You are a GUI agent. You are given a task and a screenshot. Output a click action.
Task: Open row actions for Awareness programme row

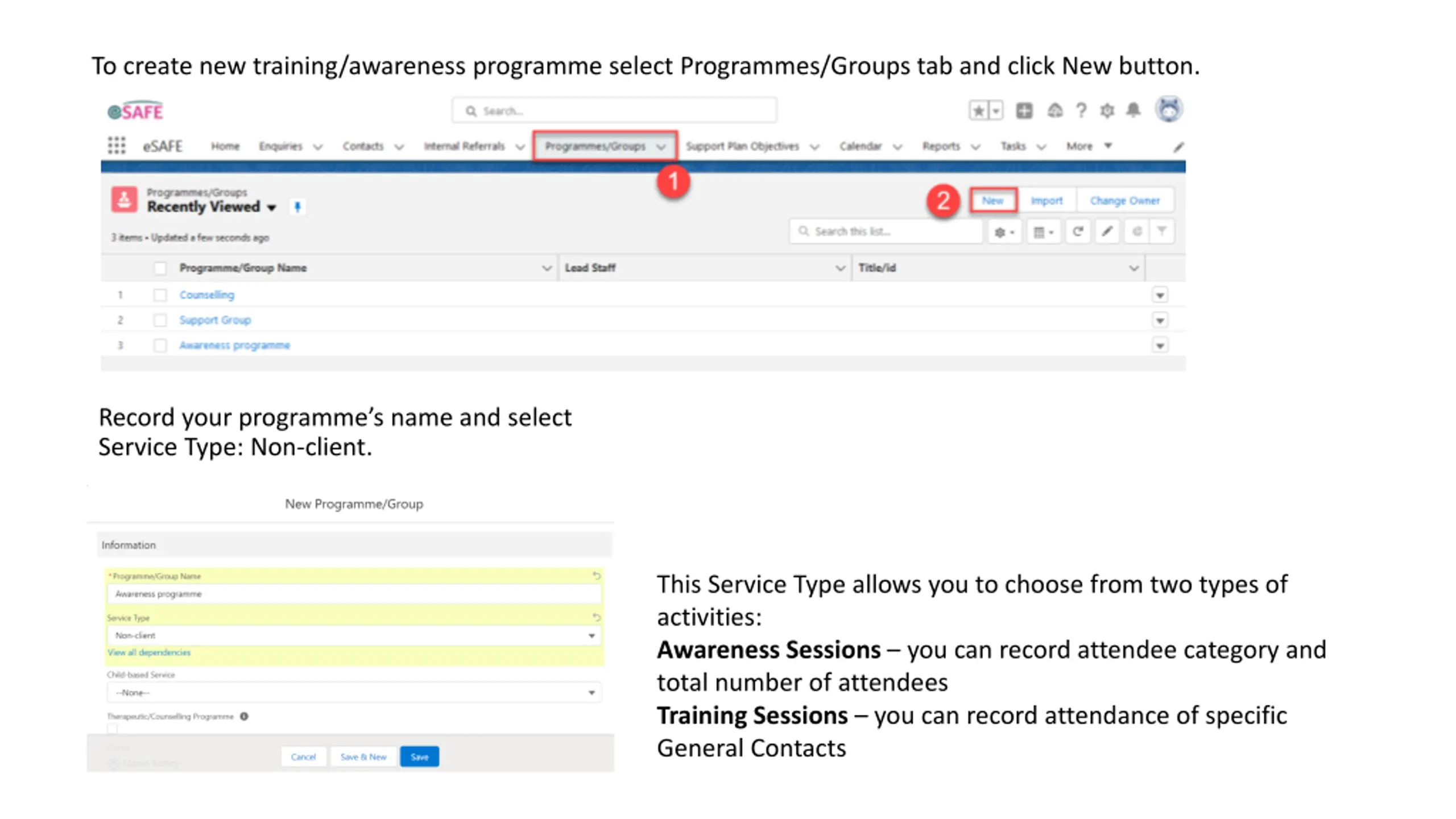(x=1160, y=345)
